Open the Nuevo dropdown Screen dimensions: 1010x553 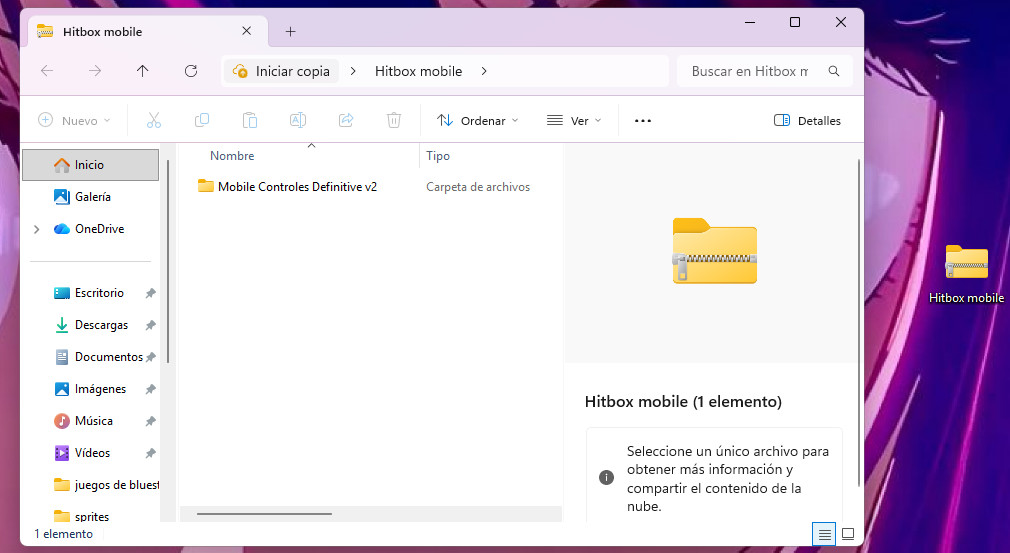74,120
